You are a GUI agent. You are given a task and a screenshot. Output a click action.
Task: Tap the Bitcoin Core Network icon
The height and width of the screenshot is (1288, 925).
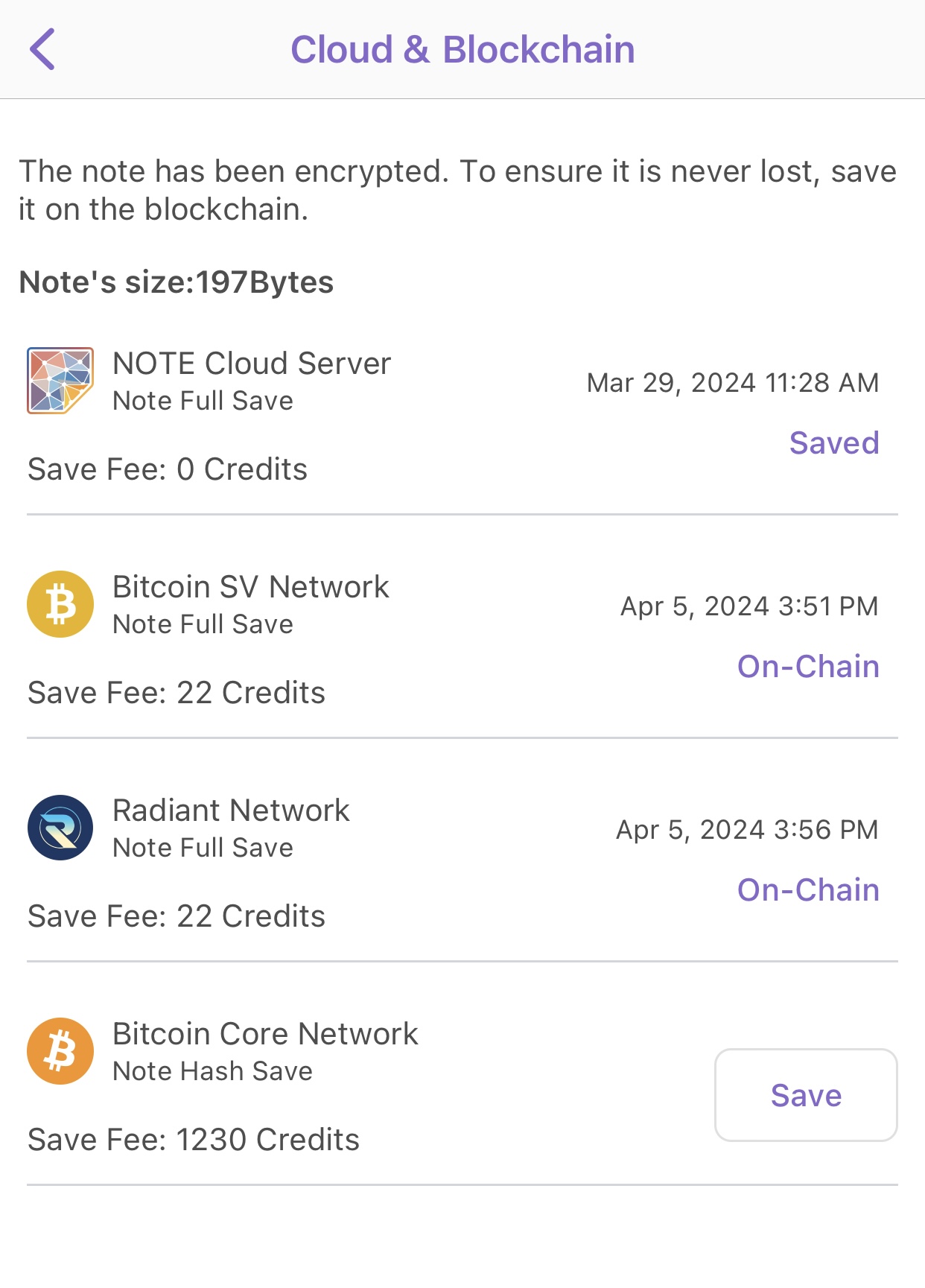pos(60,1050)
